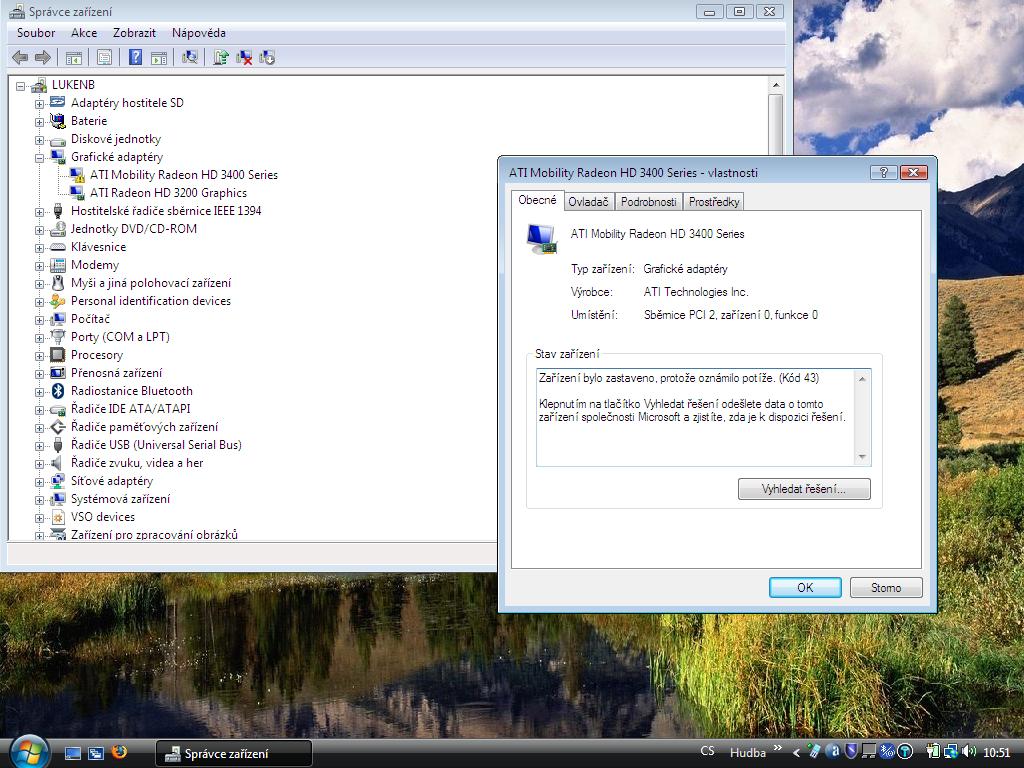This screenshot has height=768, width=1024.
Task: Click the Bluetooth icon in device tree
Action: 57,391
